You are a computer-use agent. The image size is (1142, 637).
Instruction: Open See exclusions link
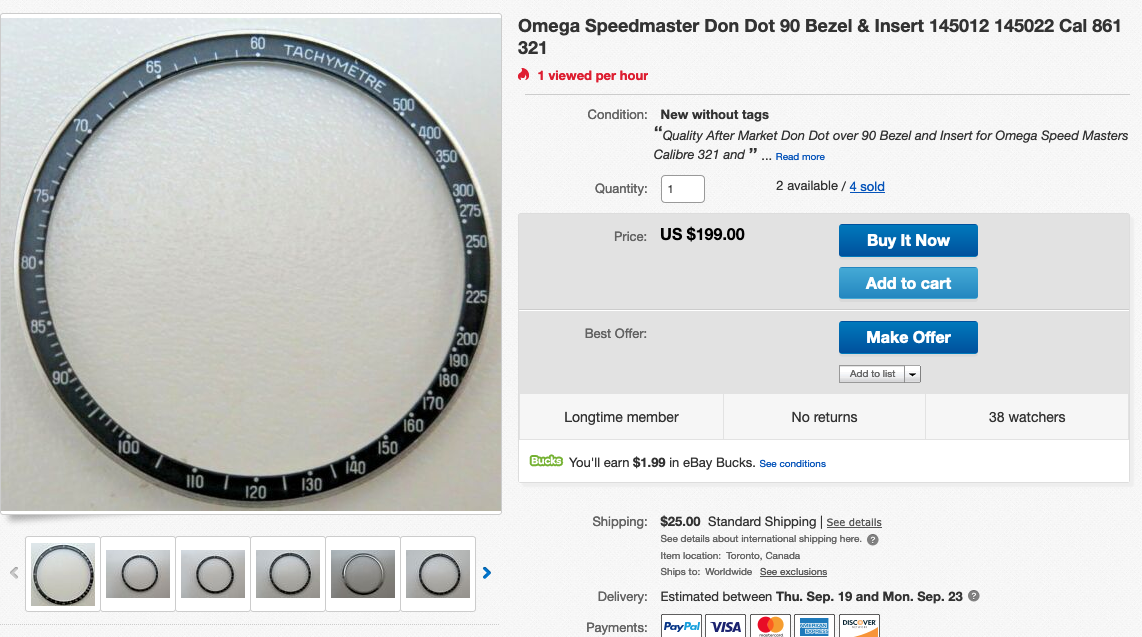point(793,571)
